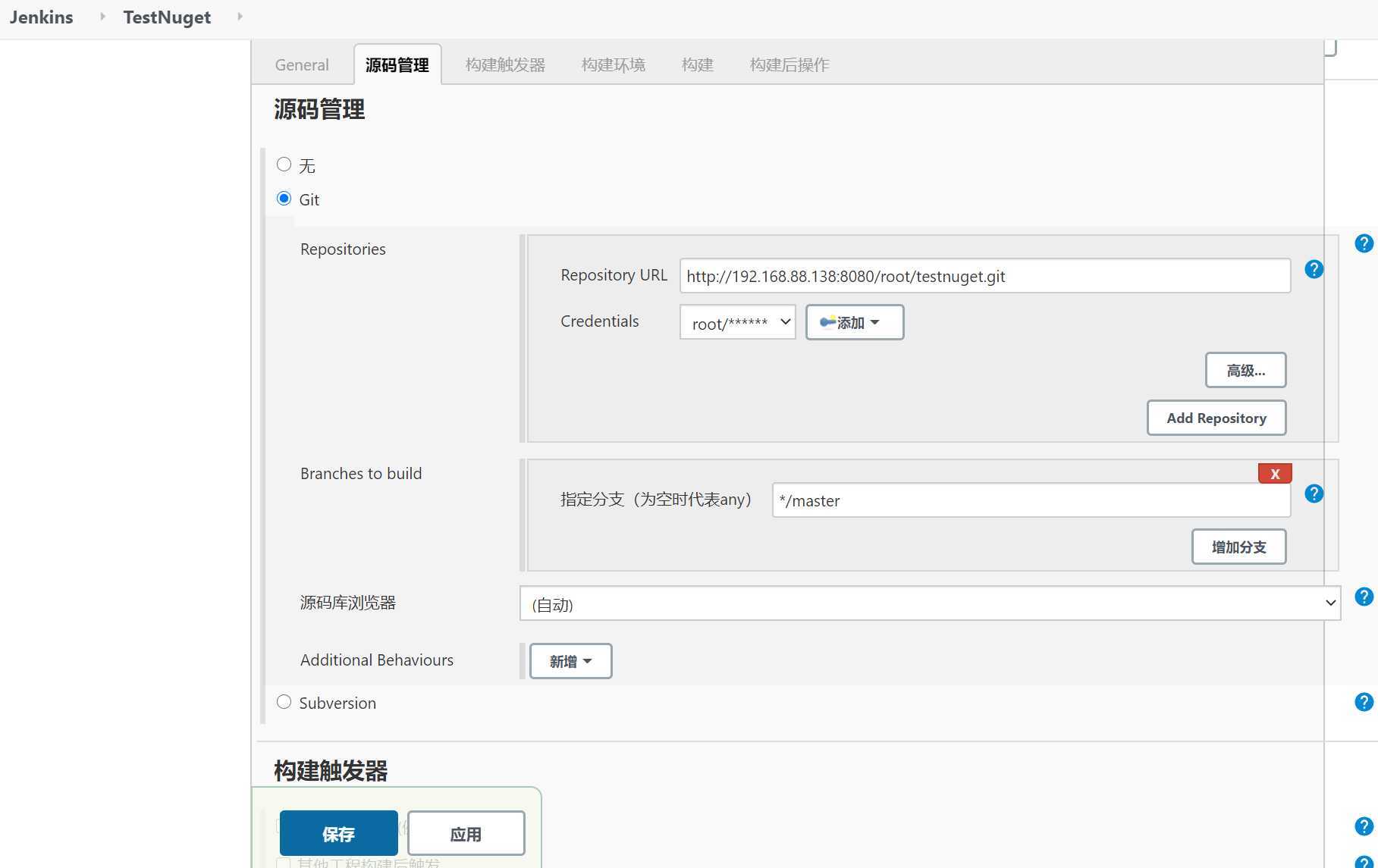Click the breadcrumb arrow after Jenkins

(x=102, y=17)
